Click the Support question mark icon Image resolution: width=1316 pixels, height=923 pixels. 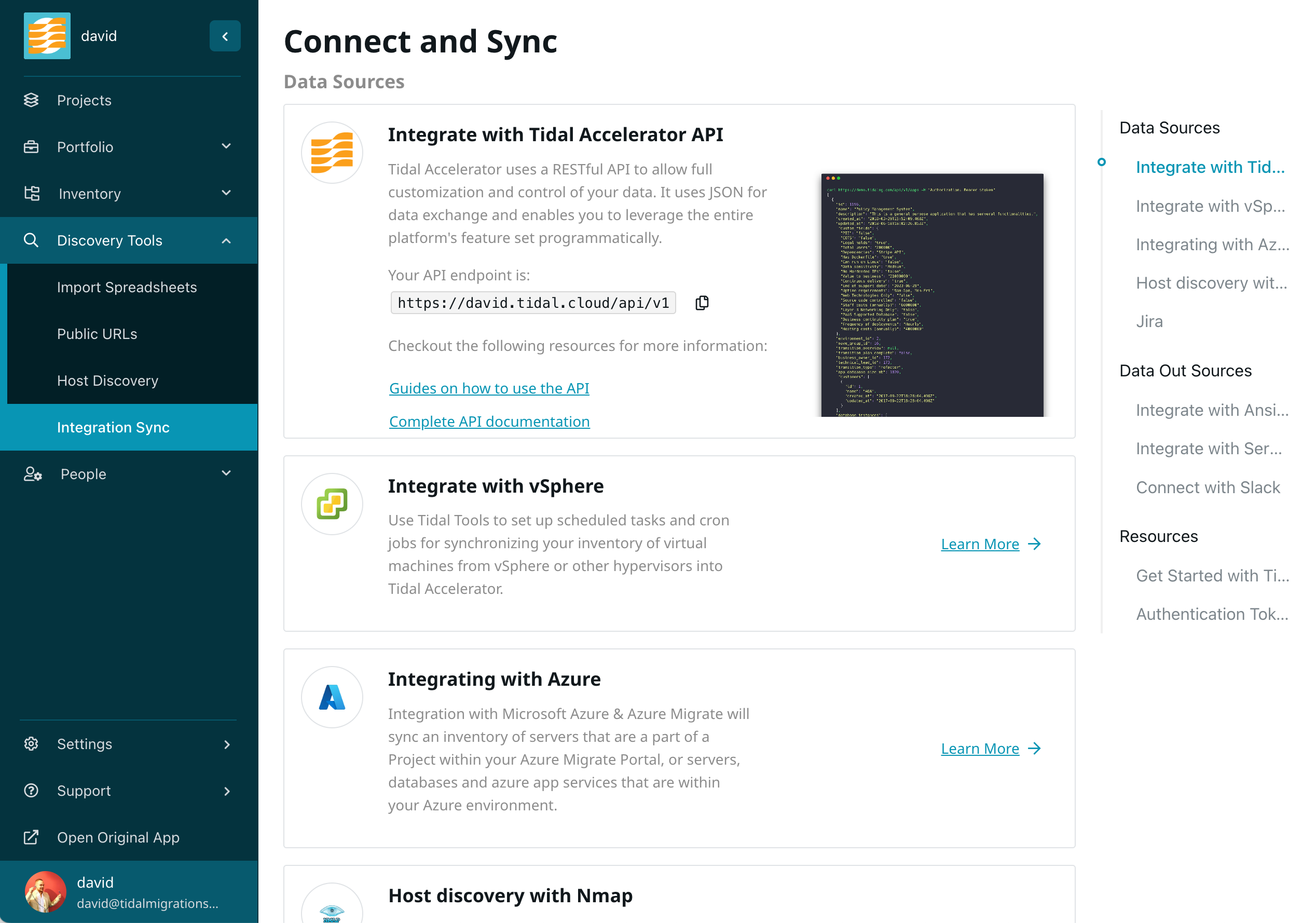[32, 791]
